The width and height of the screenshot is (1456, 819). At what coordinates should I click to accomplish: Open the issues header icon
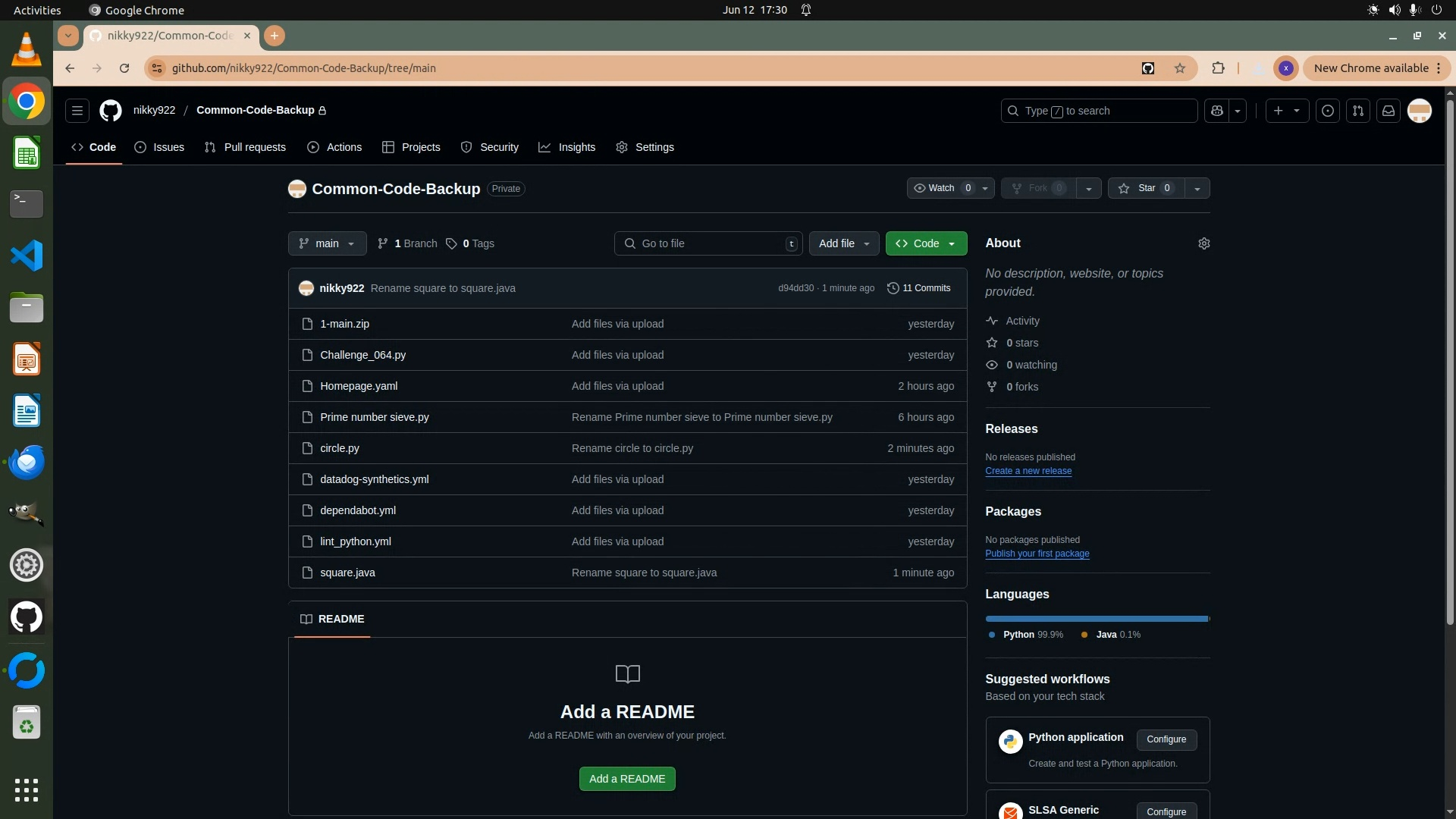click(x=1328, y=111)
